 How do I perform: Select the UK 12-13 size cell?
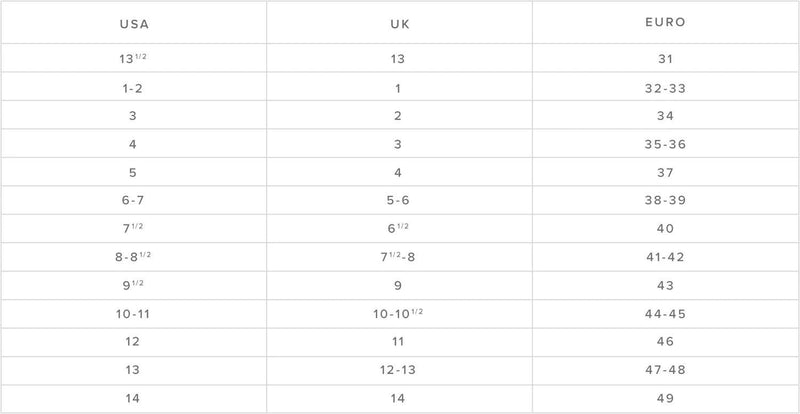coord(399,369)
